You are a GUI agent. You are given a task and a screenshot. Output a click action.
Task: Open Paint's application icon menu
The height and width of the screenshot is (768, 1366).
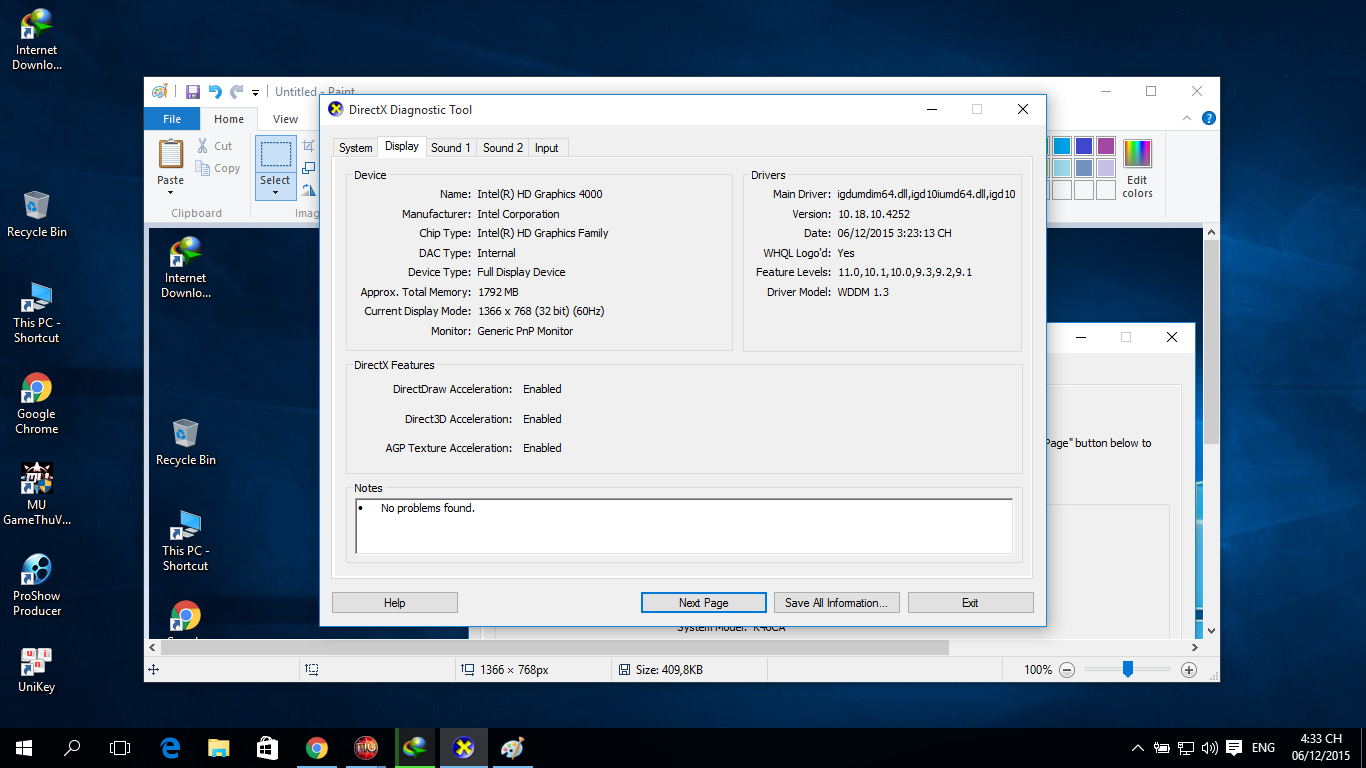coord(159,92)
